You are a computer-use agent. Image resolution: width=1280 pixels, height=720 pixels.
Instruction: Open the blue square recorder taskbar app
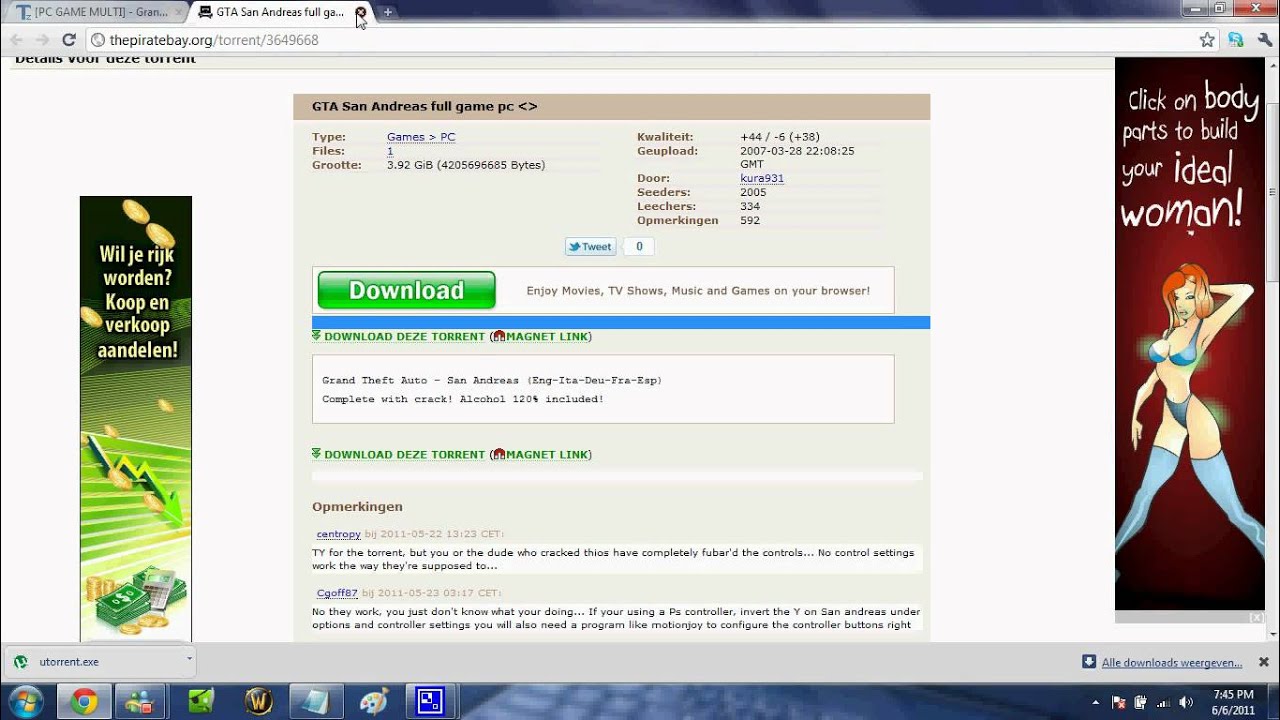click(430, 702)
